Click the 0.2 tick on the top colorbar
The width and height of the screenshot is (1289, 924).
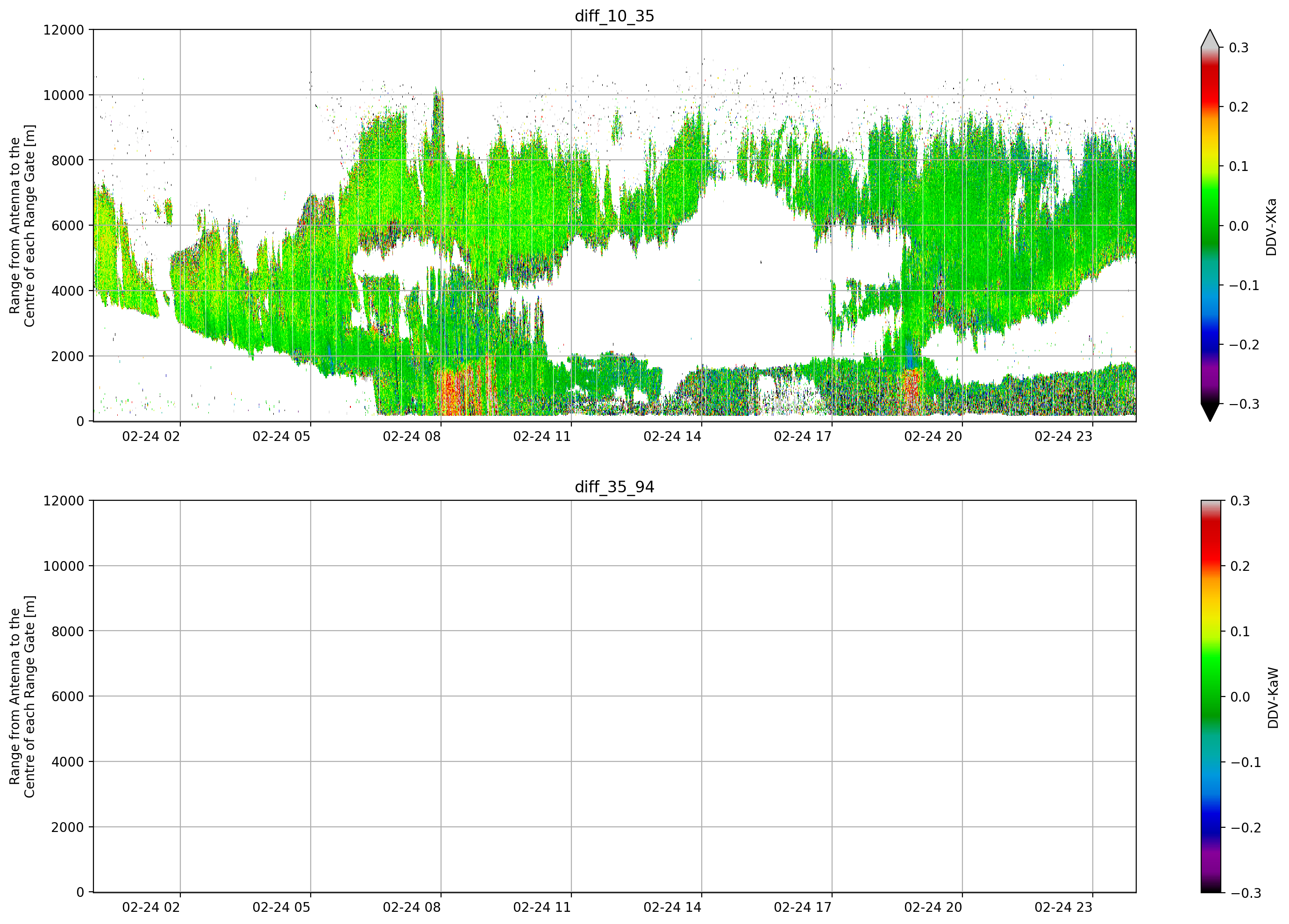pos(1239,107)
